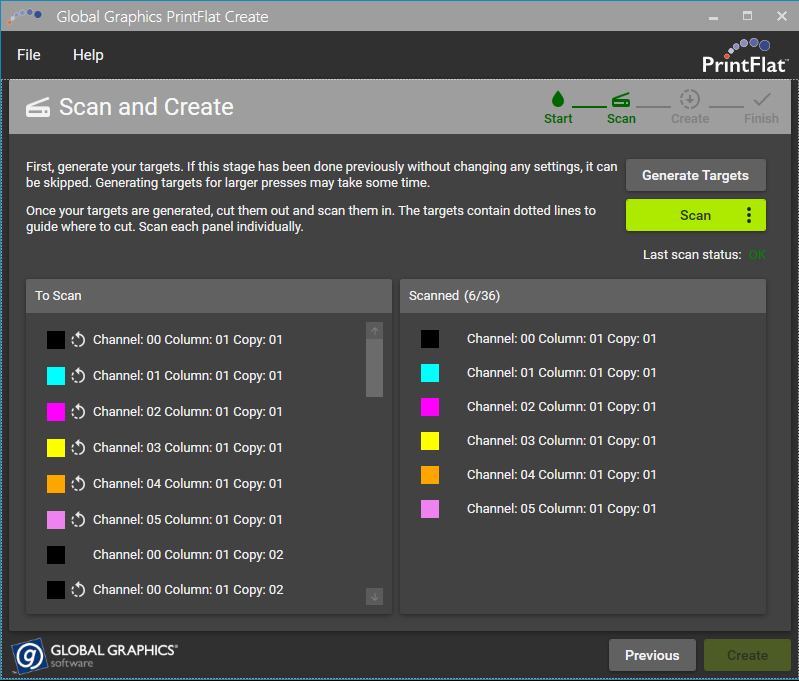The image size is (799, 681).
Task: Click the Scan step scanner icon
Action: point(621,99)
